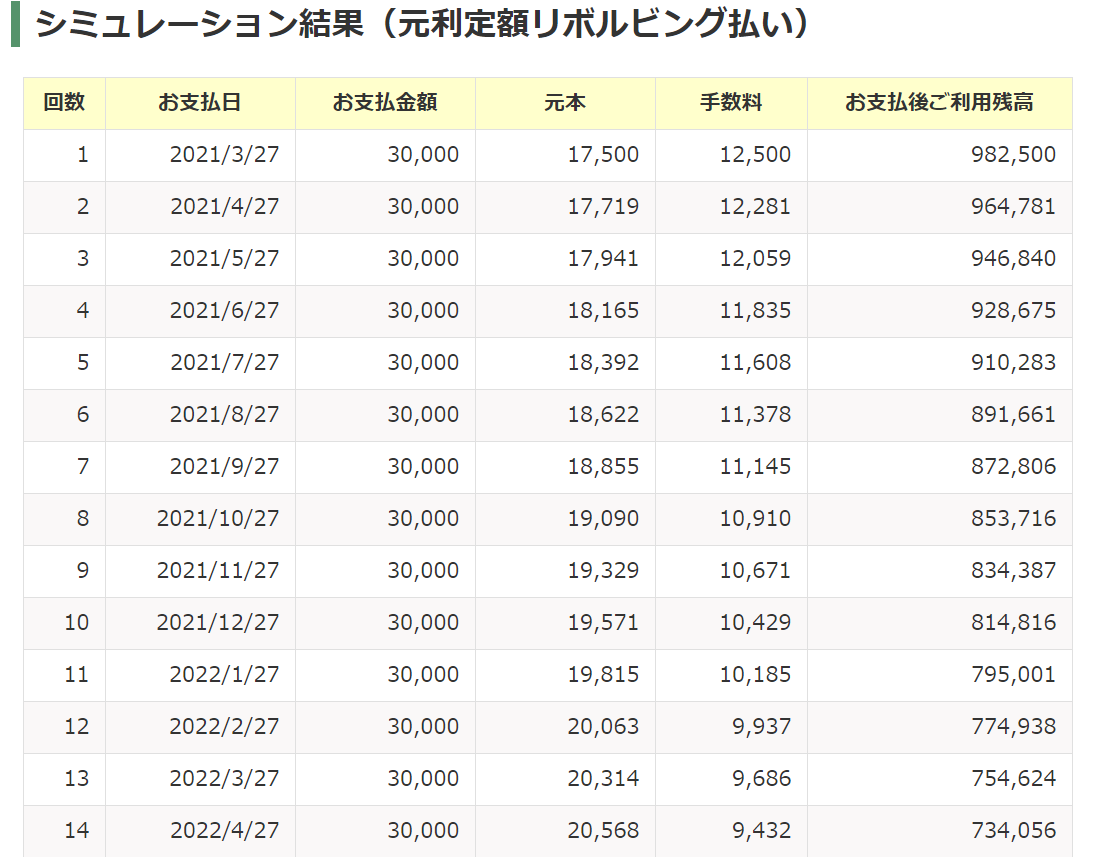Click fee value 9,686
The image size is (1105, 857).
[762, 779]
